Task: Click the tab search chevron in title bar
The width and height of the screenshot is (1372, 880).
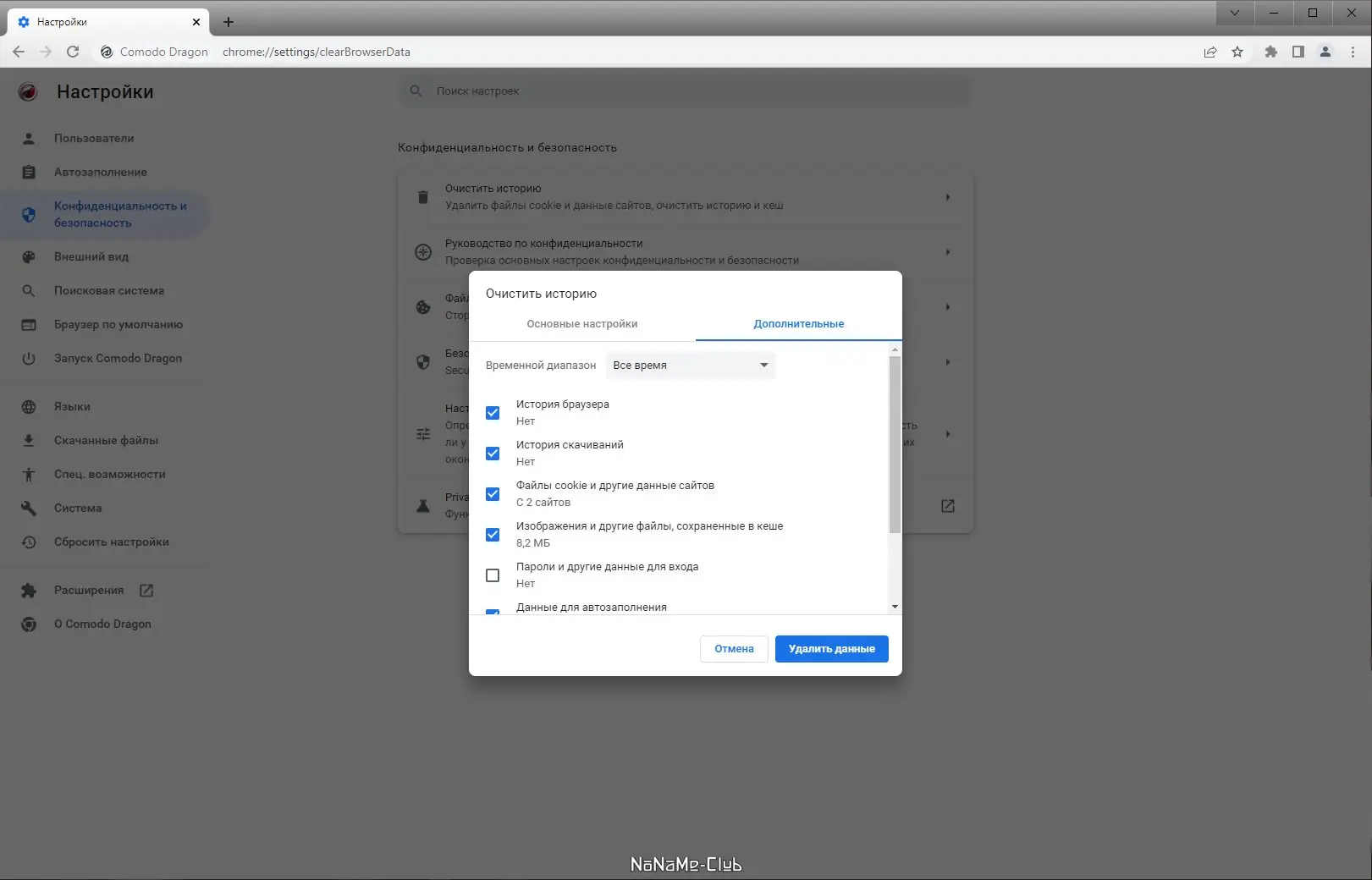Action: (1235, 13)
